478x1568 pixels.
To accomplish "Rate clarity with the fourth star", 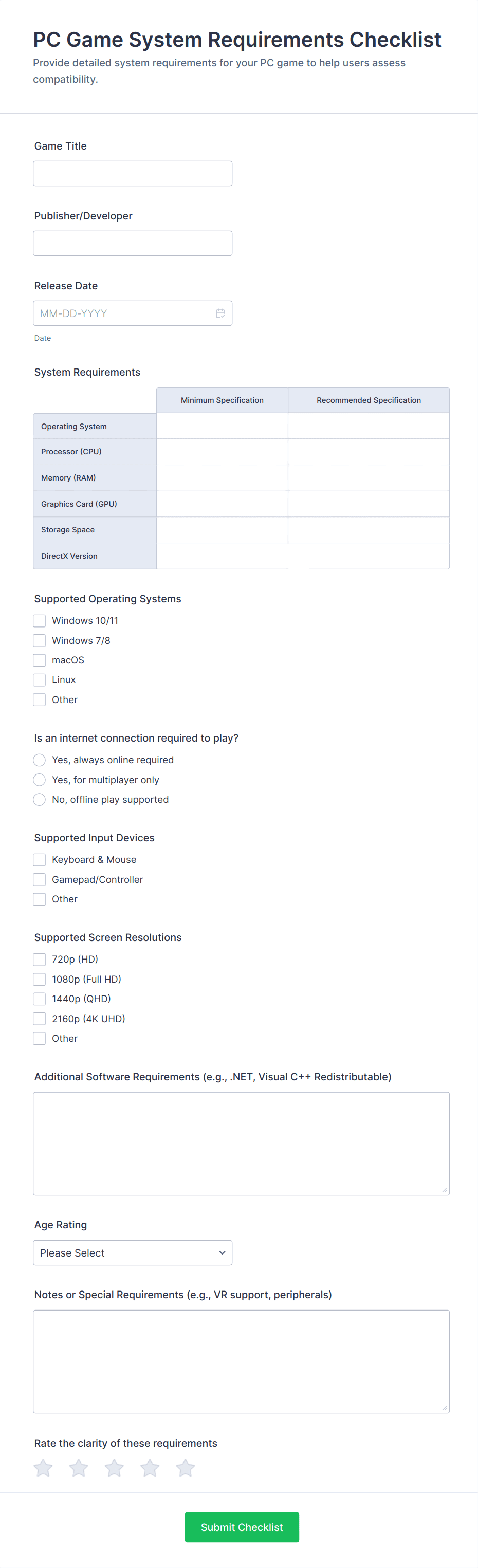I will point(150,1468).
